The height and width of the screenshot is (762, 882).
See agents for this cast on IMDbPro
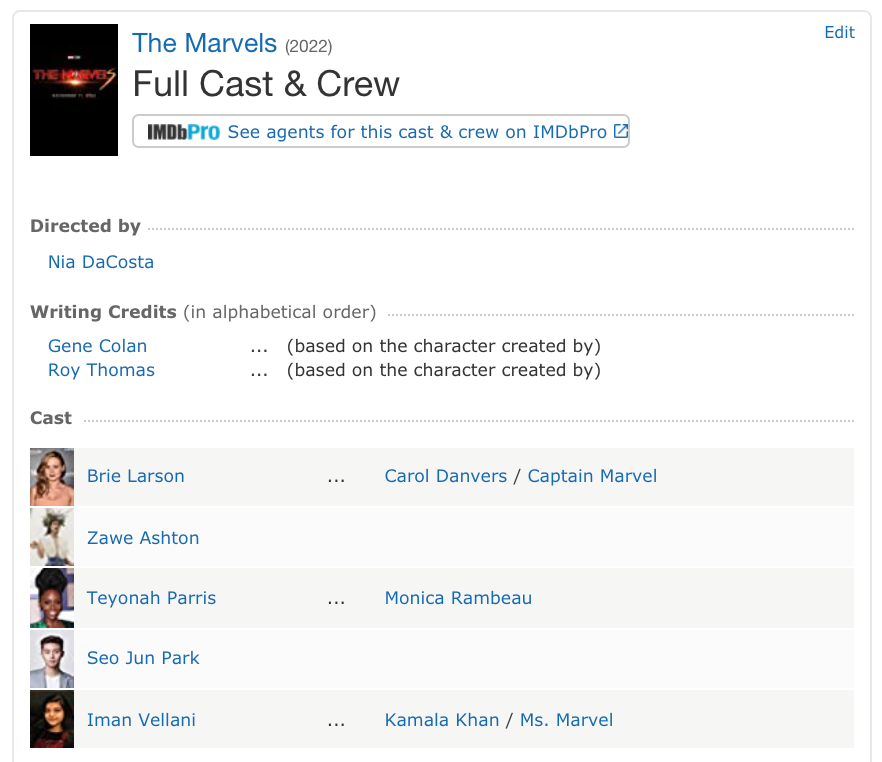coord(417,132)
